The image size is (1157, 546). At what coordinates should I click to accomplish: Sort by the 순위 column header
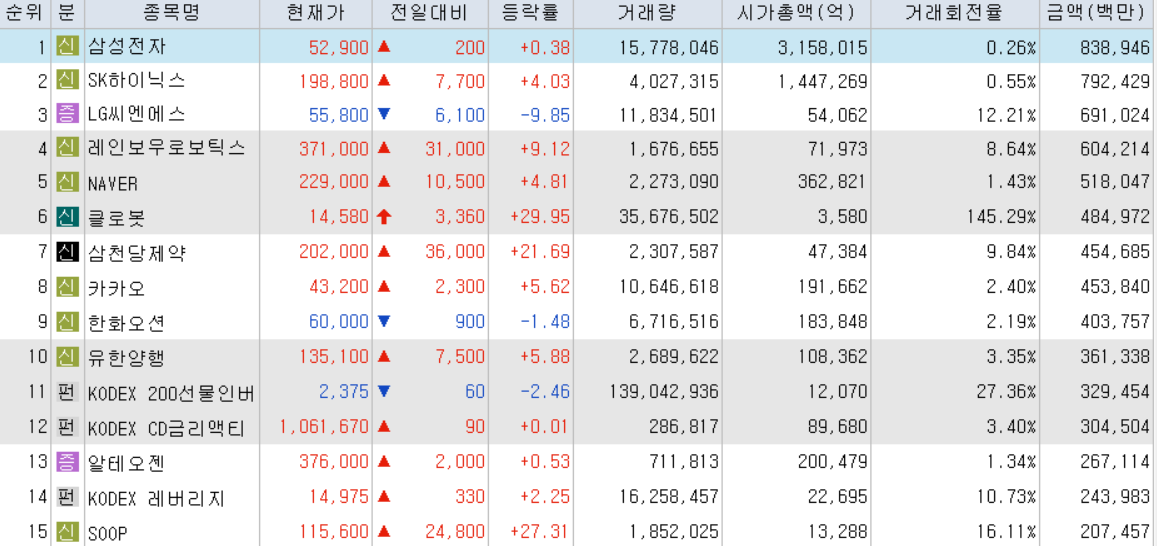[26, 13]
